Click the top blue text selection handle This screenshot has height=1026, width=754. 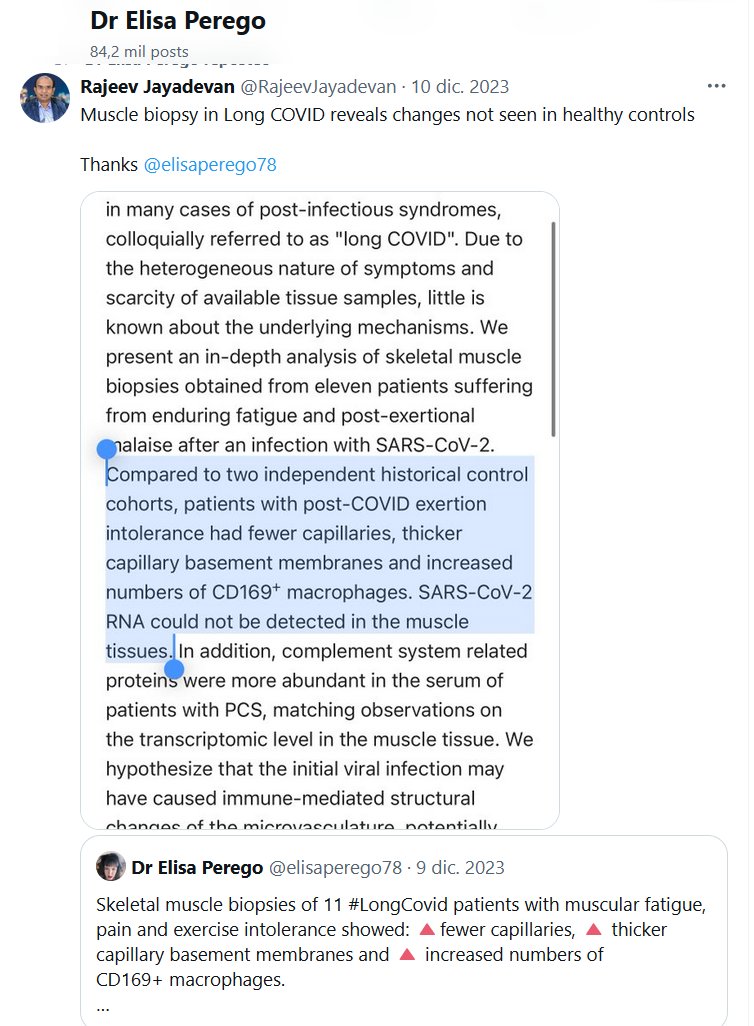click(x=107, y=450)
